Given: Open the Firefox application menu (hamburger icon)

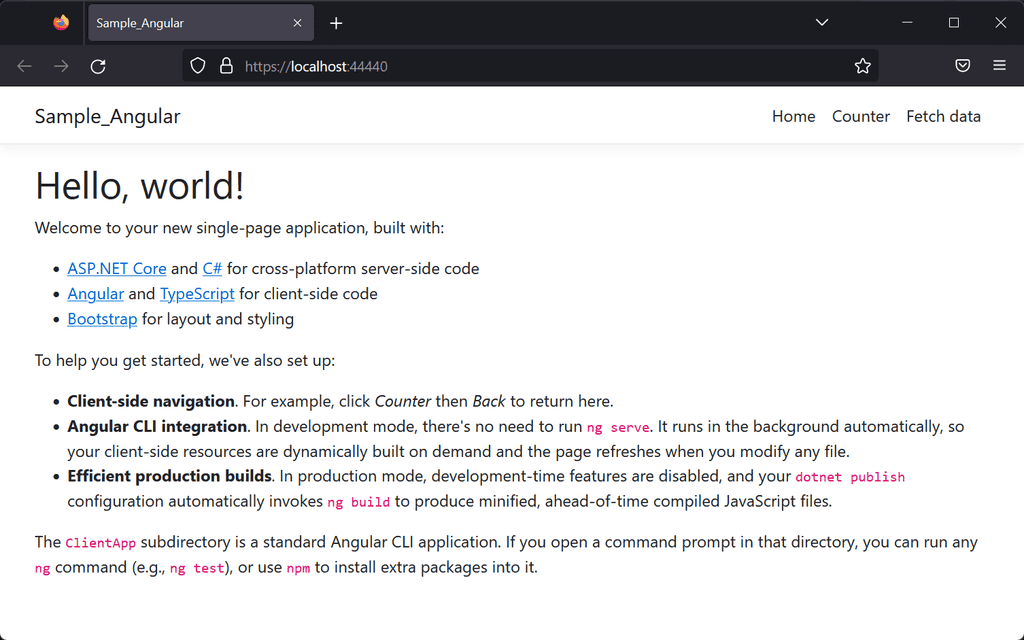Looking at the screenshot, I should point(999,66).
